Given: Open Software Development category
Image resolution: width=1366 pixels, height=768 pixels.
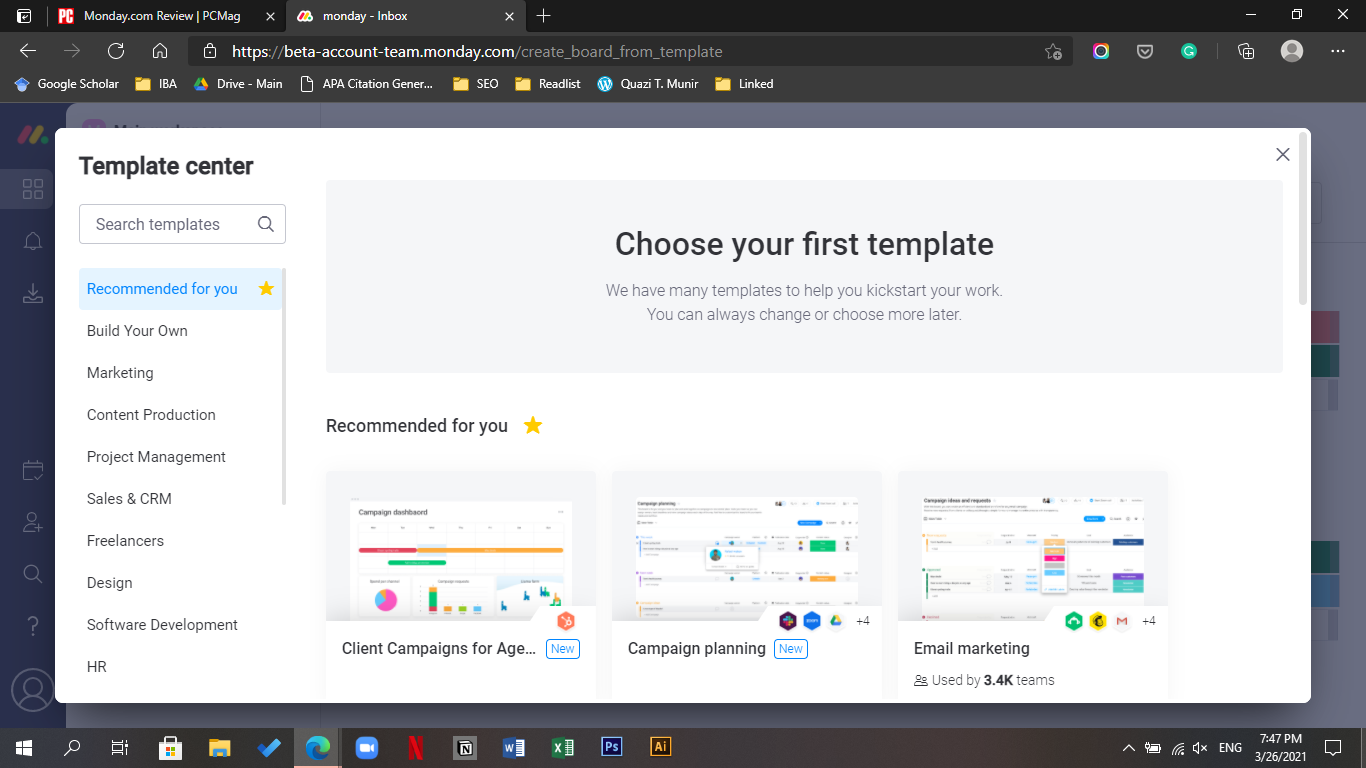Looking at the screenshot, I should tap(162, 625).
